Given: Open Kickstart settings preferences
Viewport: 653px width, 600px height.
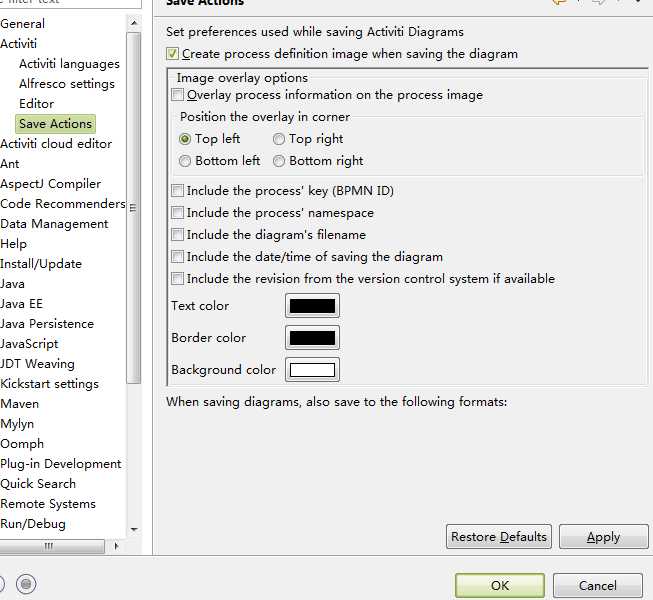Looking at the screenshot, I should click(50, 383).
